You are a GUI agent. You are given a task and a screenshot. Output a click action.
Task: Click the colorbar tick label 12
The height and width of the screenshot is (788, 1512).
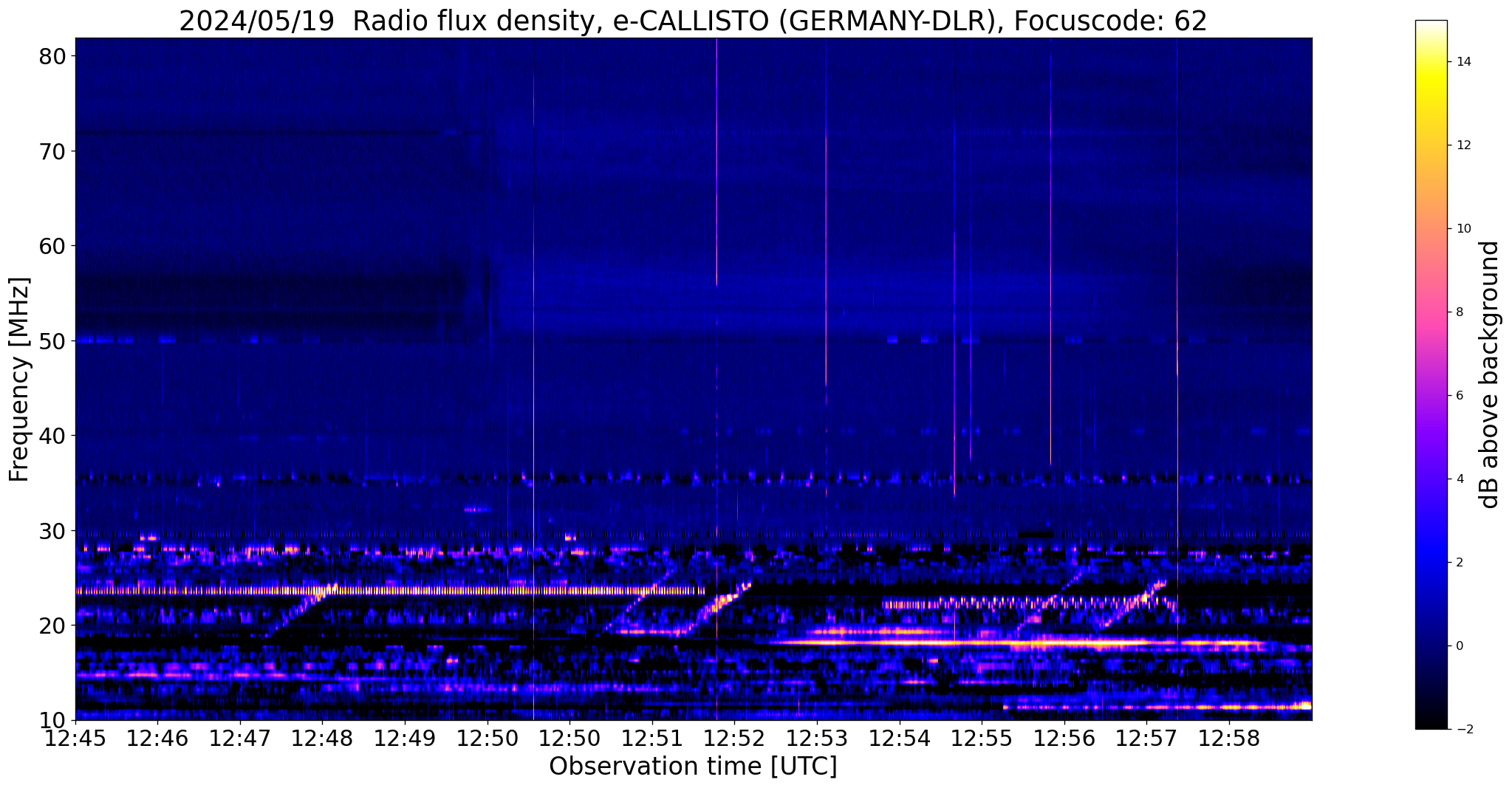1463,145
